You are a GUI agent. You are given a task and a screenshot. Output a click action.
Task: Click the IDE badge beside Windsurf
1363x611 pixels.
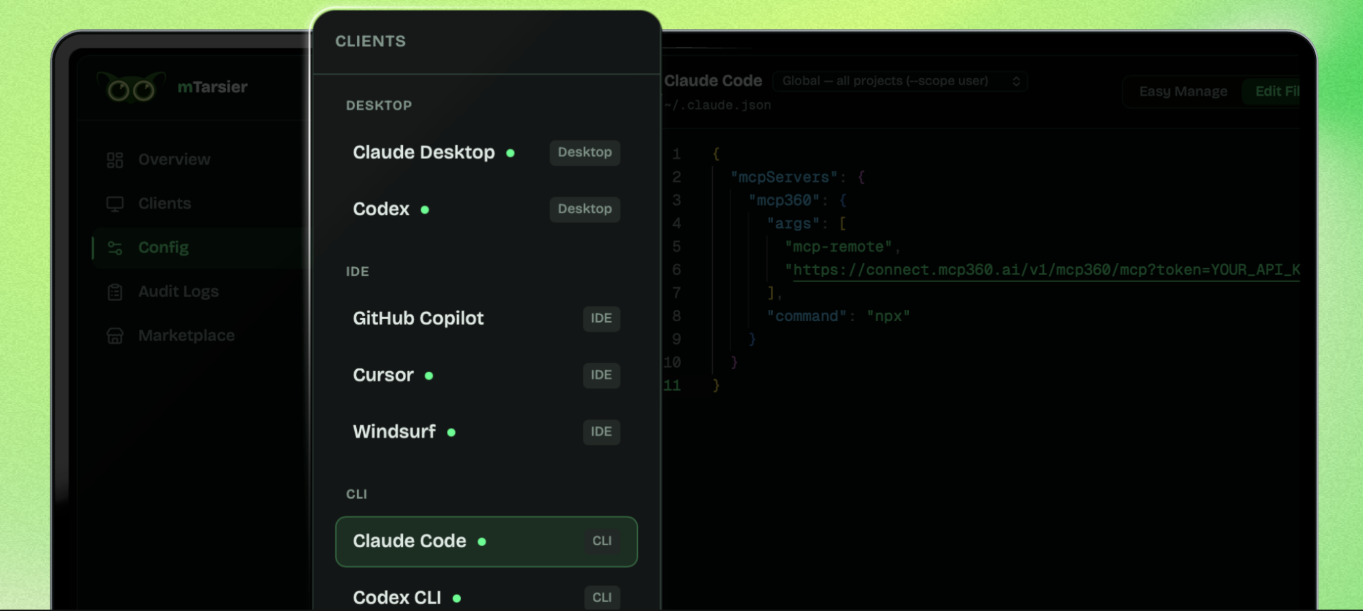coord(601,432)
